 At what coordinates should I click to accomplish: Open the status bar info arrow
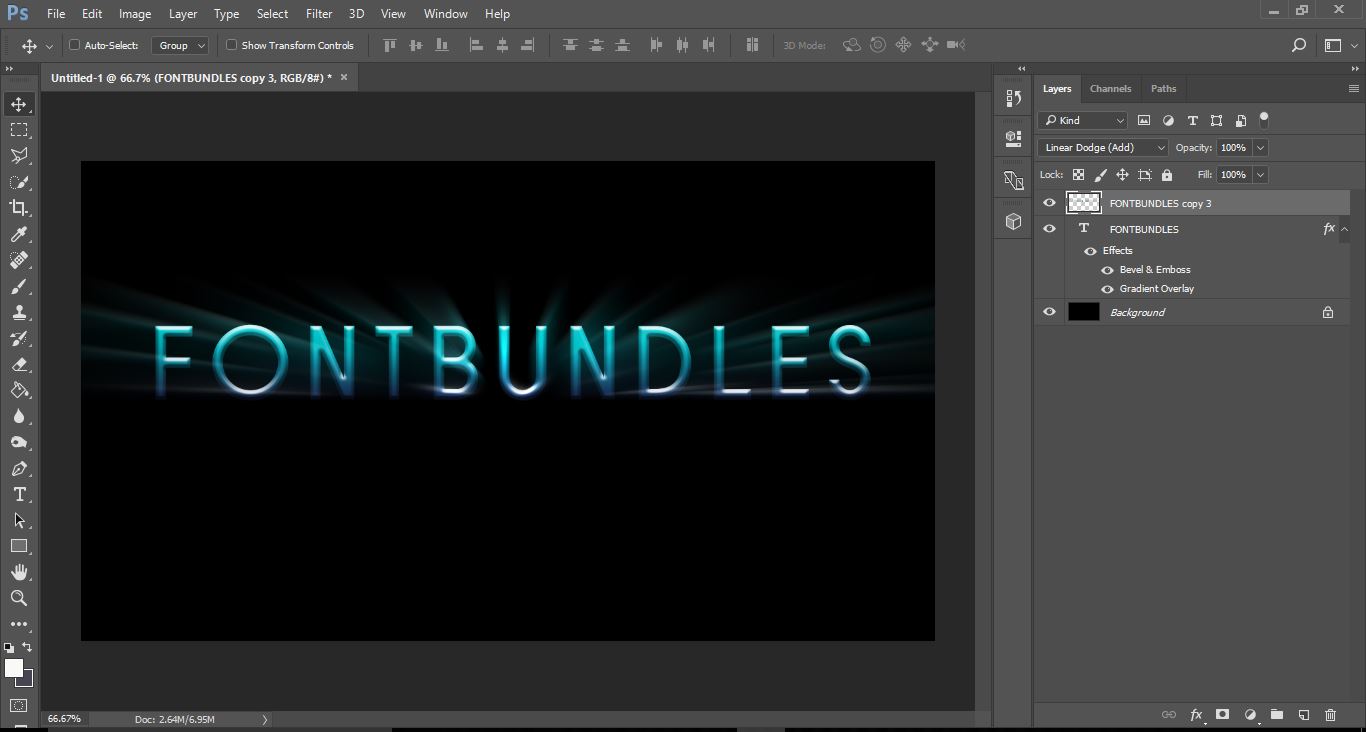[x=265, y=719]
